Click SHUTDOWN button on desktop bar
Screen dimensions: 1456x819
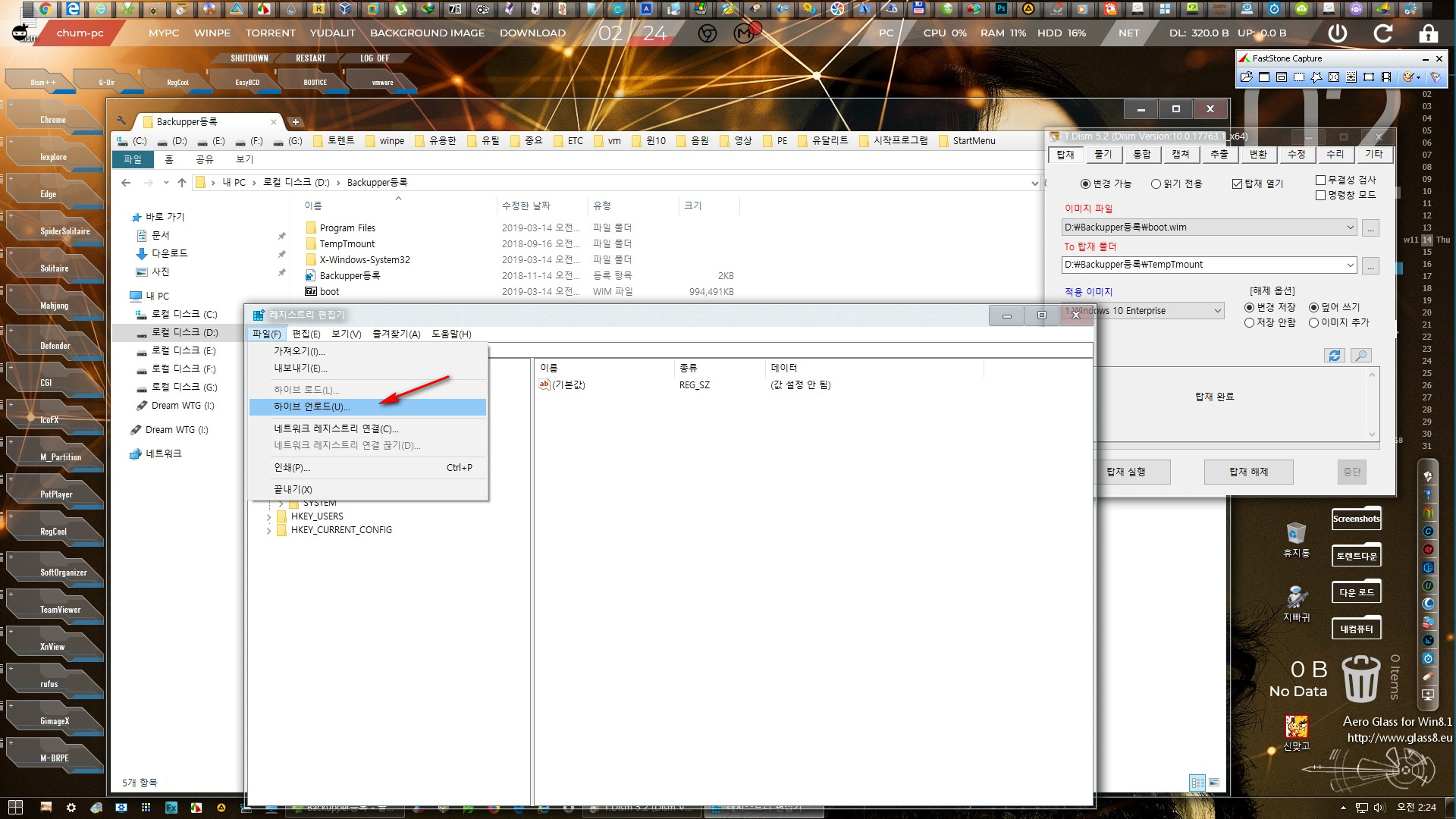(249, 58)
